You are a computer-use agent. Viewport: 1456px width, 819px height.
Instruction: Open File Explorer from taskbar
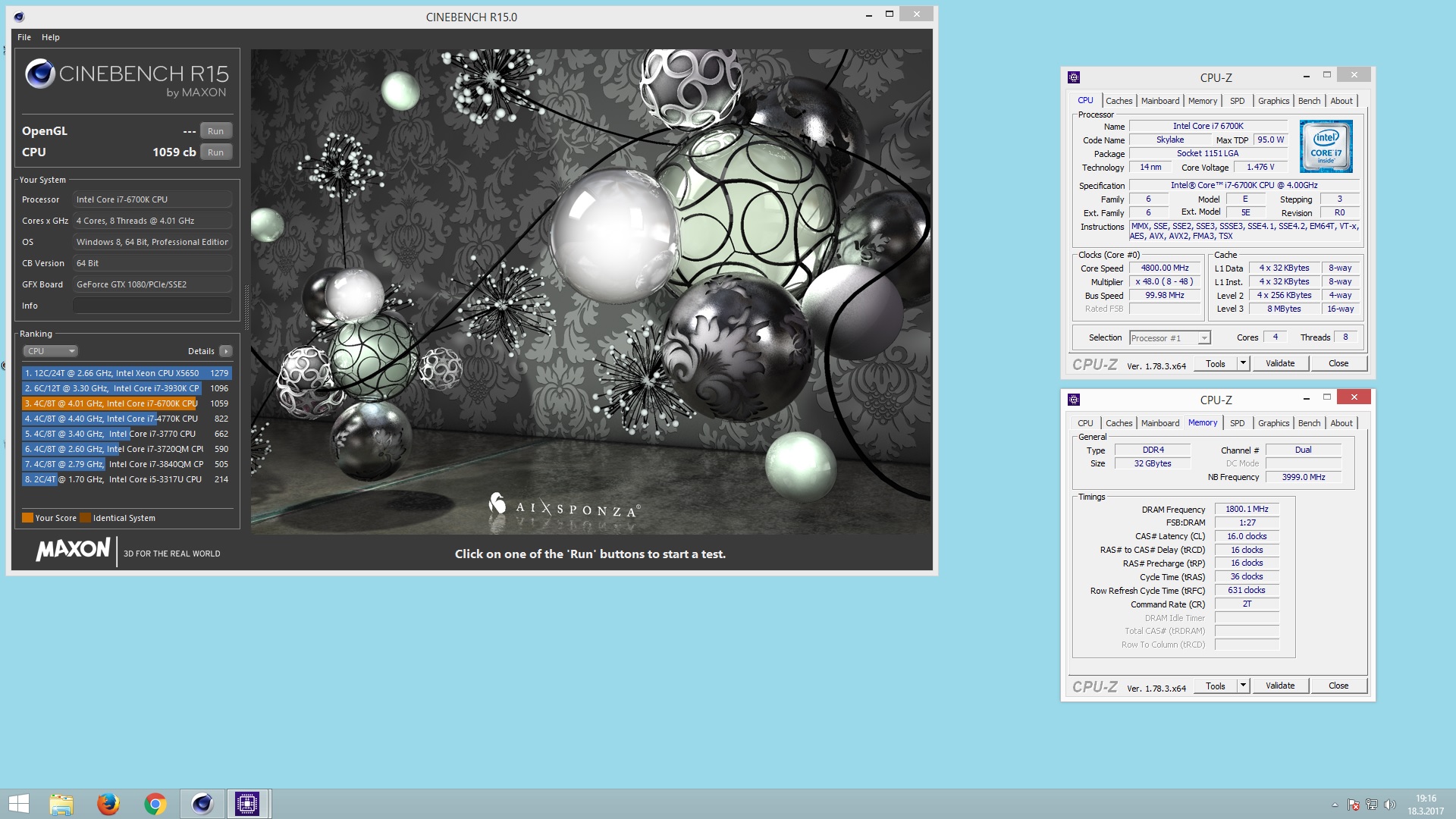[x=61, y=804]
